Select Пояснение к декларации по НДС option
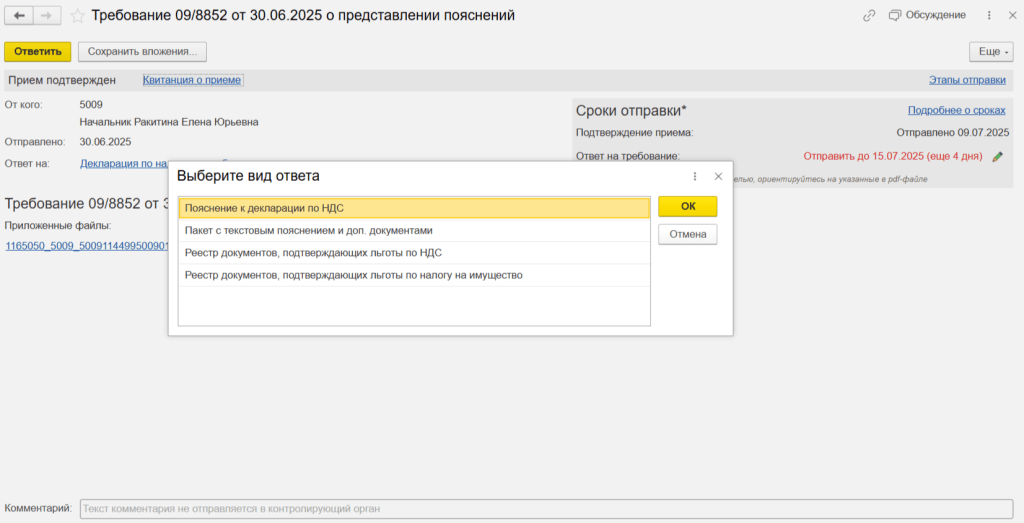This screenshot has width=1024, height=523. coord(414,208)
